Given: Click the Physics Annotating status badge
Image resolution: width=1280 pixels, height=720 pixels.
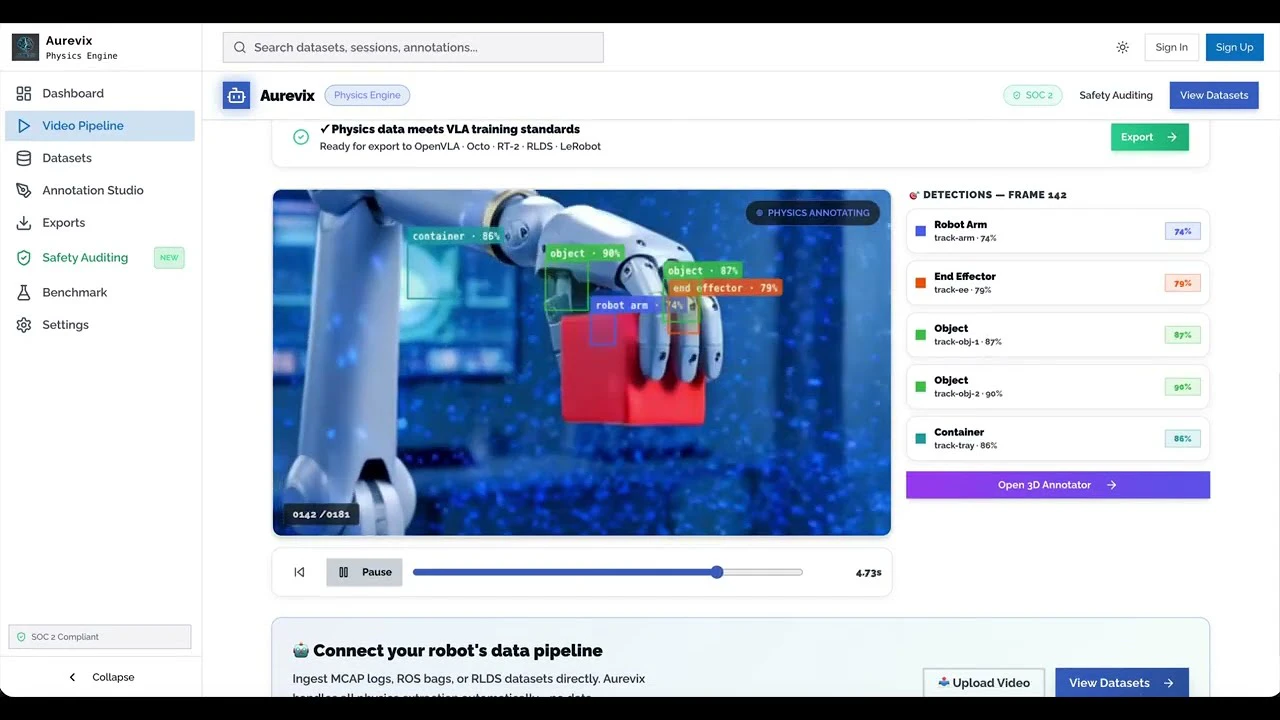Looking at the screenshot, I should [813, 213].
